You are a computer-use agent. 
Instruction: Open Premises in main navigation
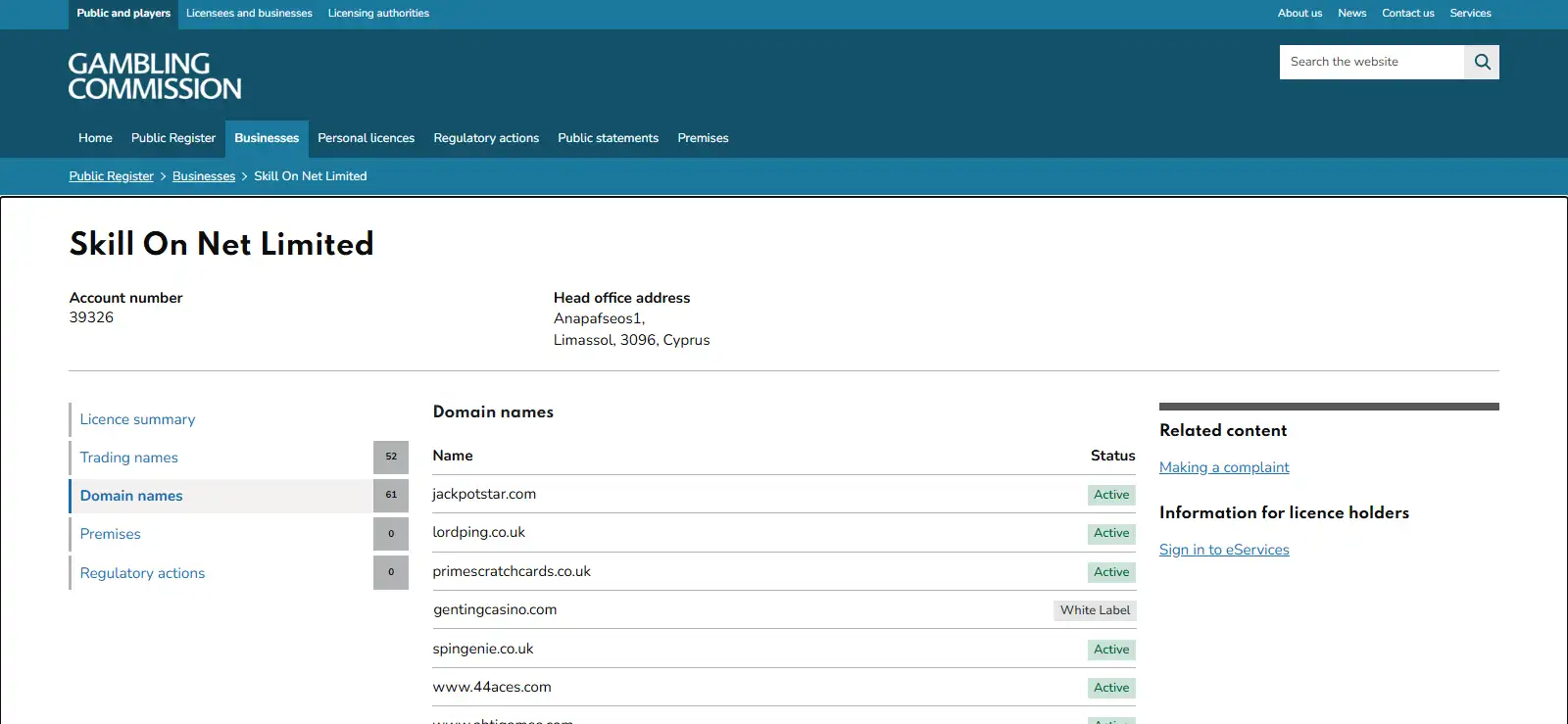703,138
